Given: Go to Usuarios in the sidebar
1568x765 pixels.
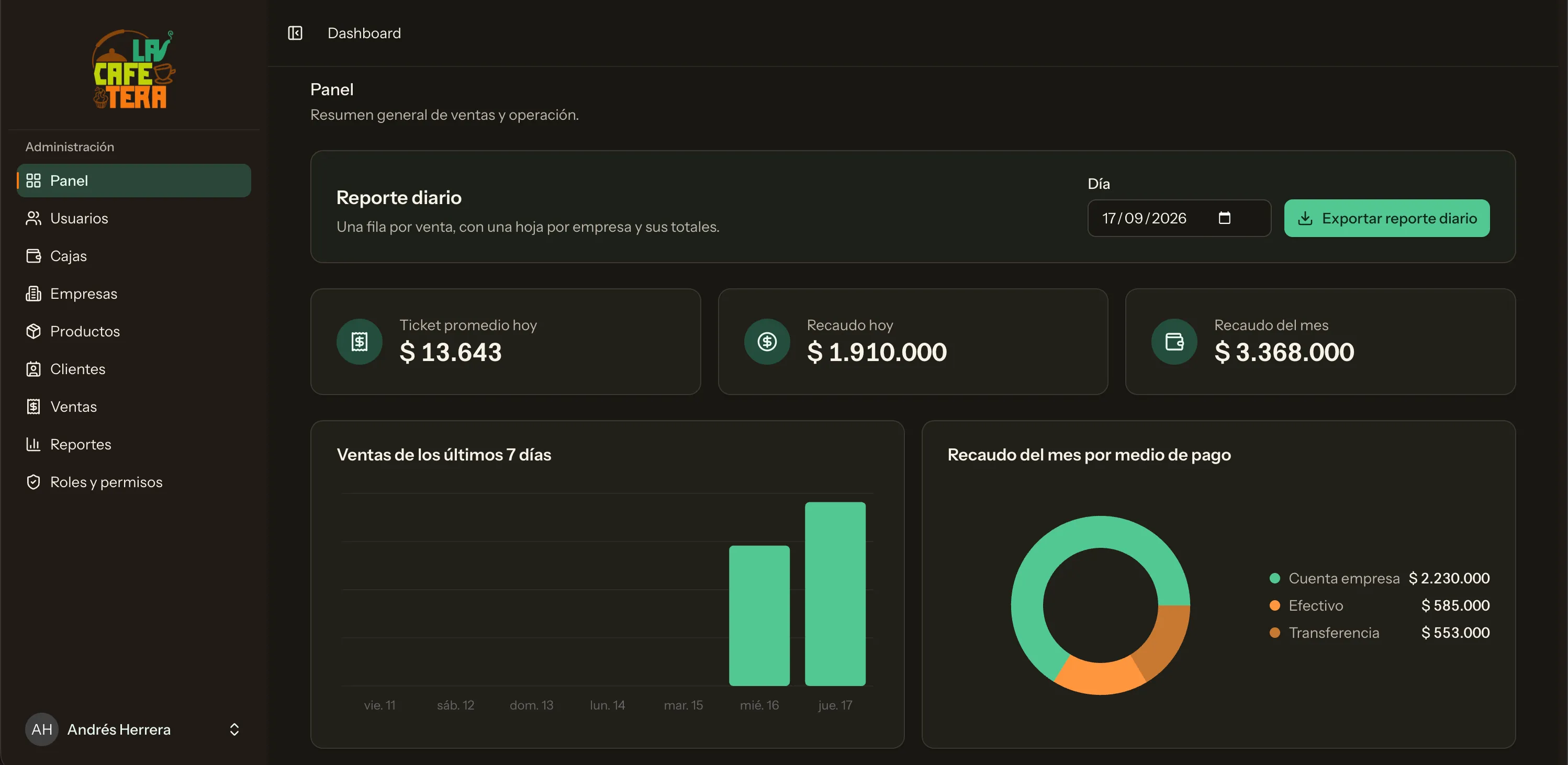Looking at the screenshot, I should [x=134, y=218].
